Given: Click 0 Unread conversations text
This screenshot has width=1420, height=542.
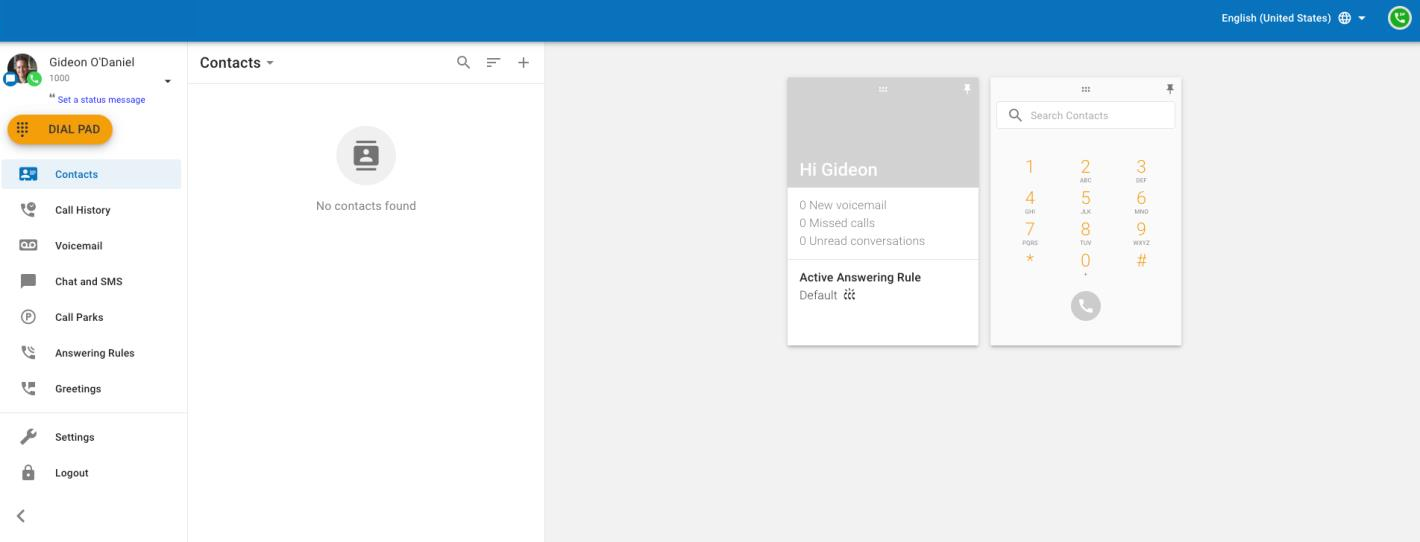Looking at the screenshot, I should coord(862,241).
